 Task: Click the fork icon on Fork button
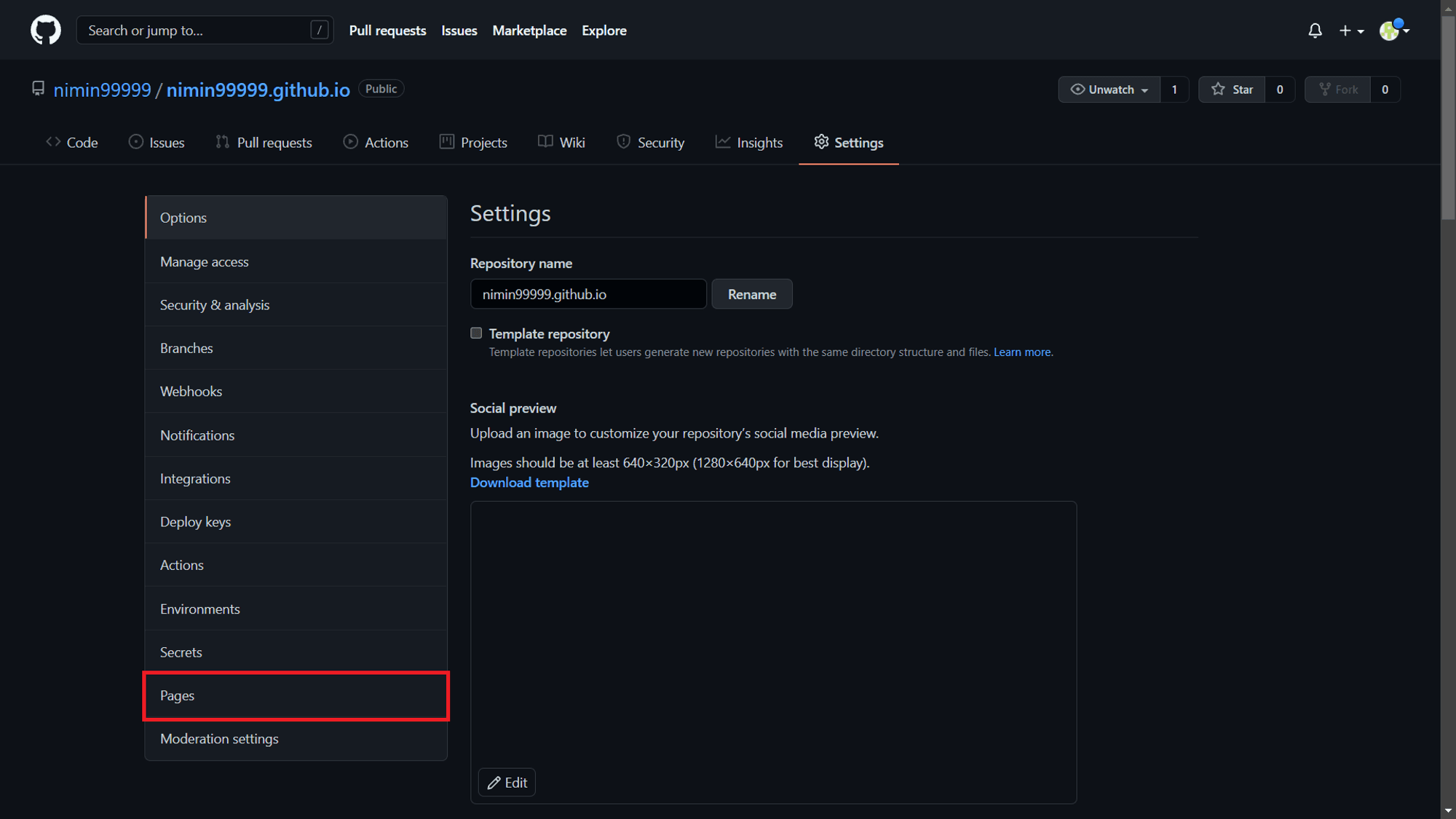pos(1325,89)
